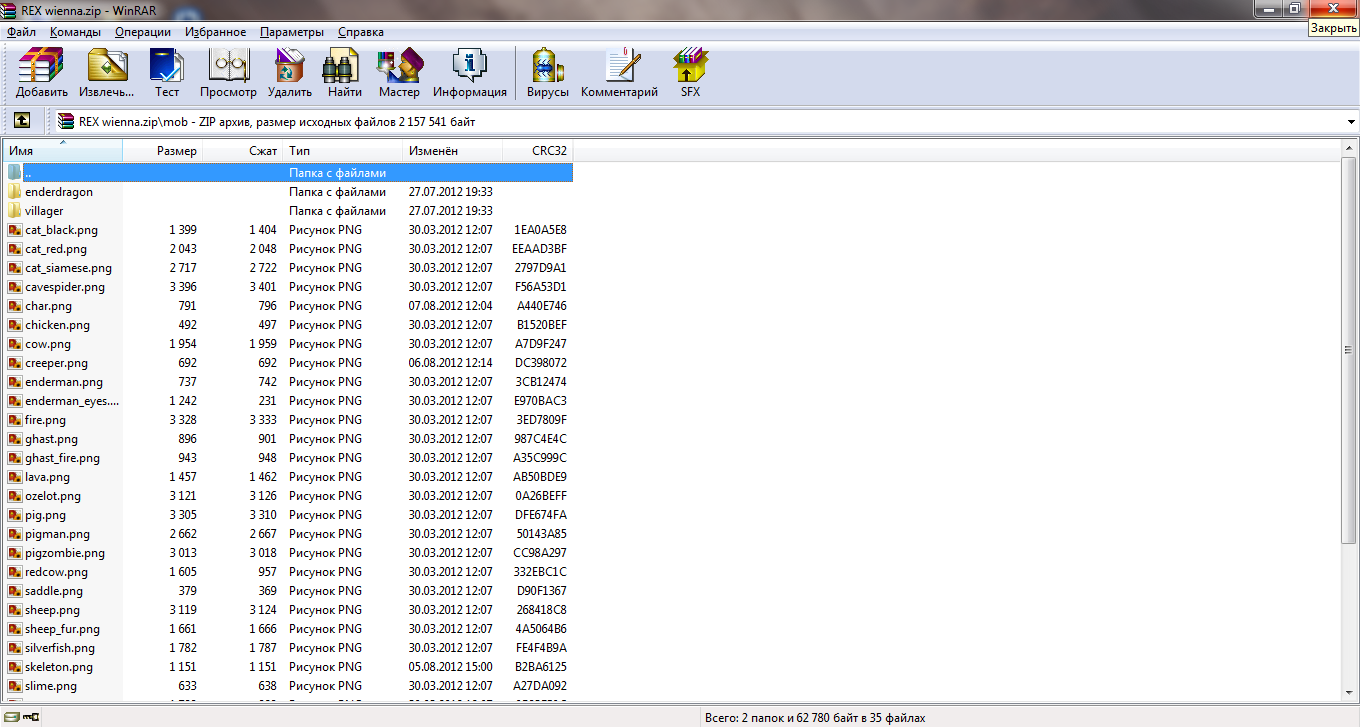The height and width of the screenshot is (728, 1360).
Task: Select the chicken.png file name
Action: (58, 325)
